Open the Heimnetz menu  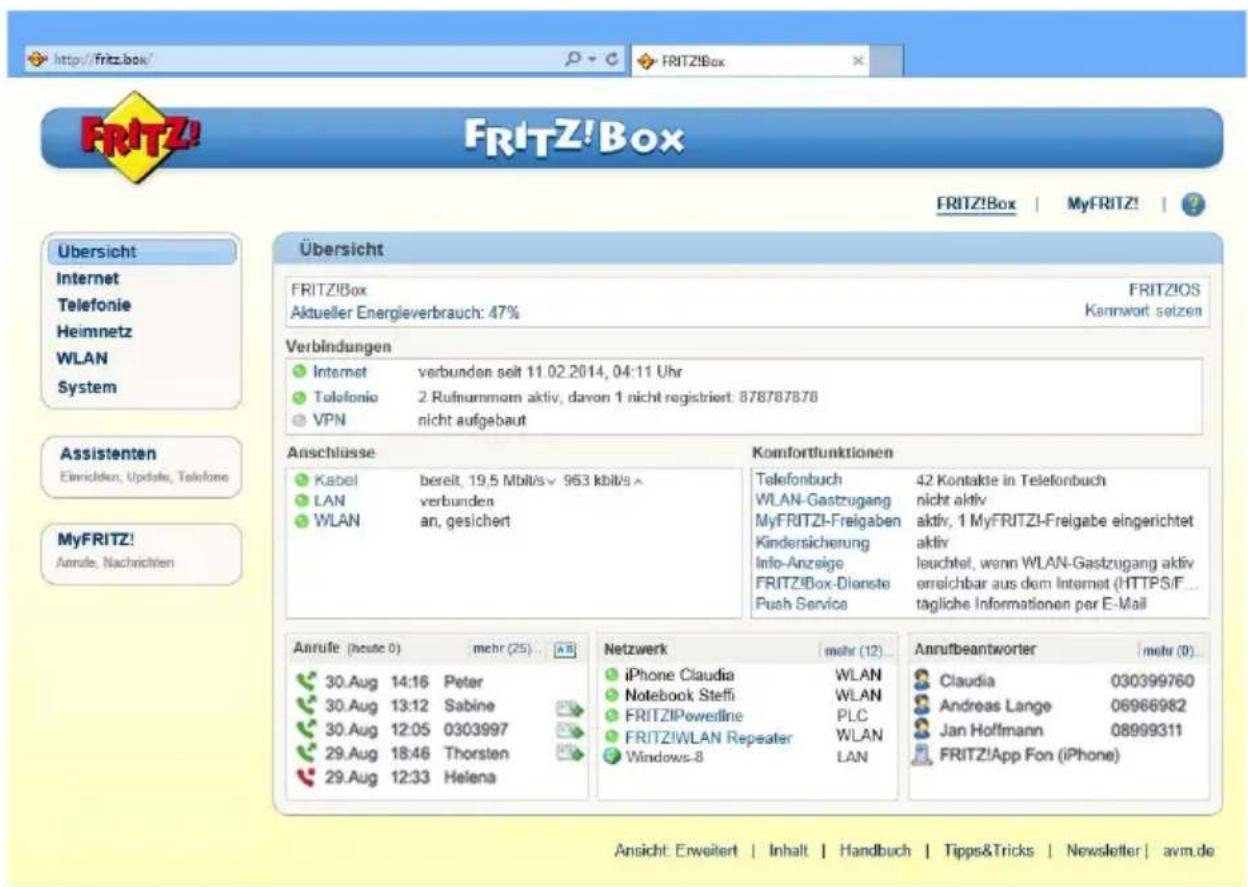[96, 331]
